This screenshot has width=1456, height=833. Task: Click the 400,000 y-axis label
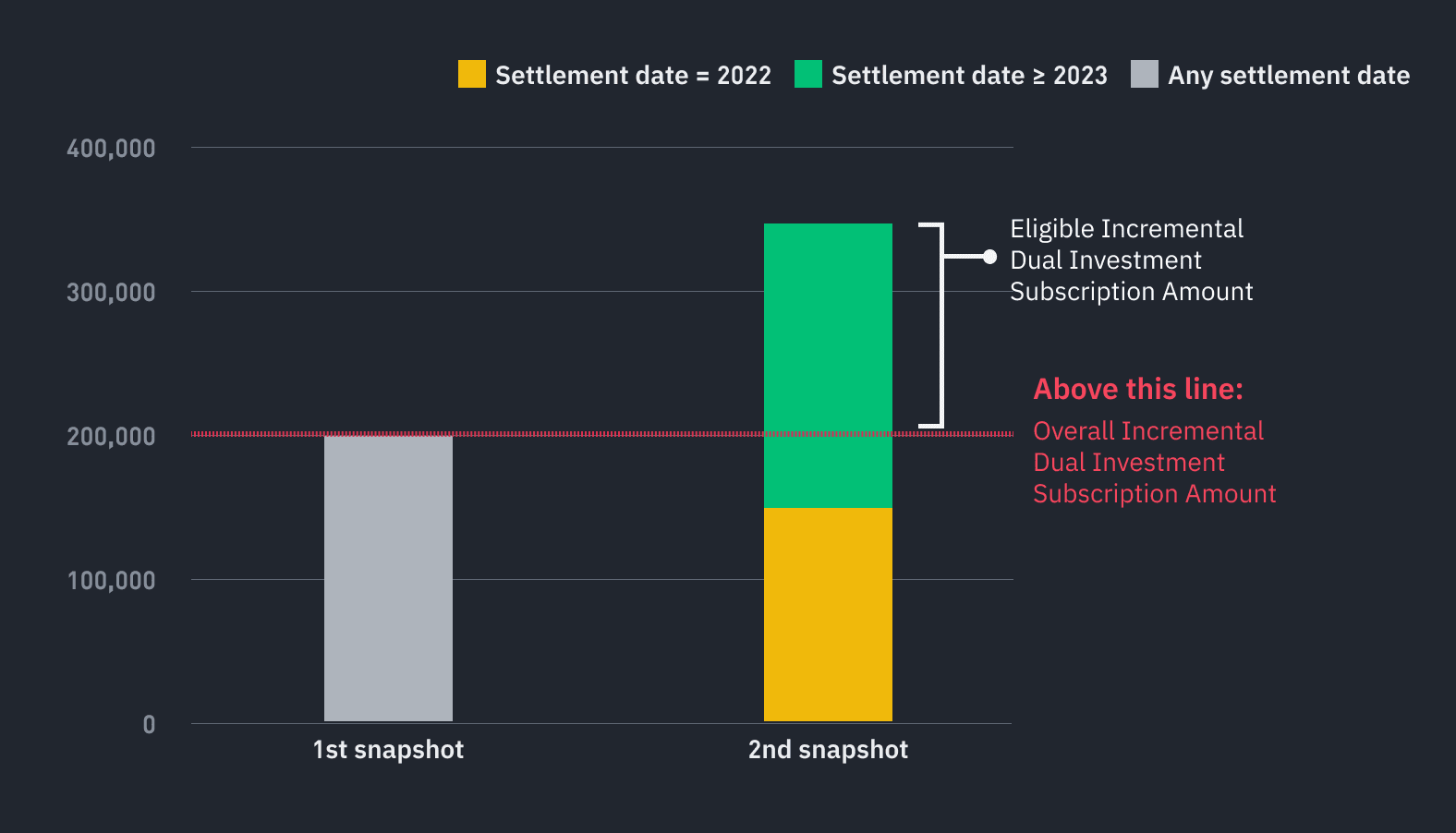(111, 148)
